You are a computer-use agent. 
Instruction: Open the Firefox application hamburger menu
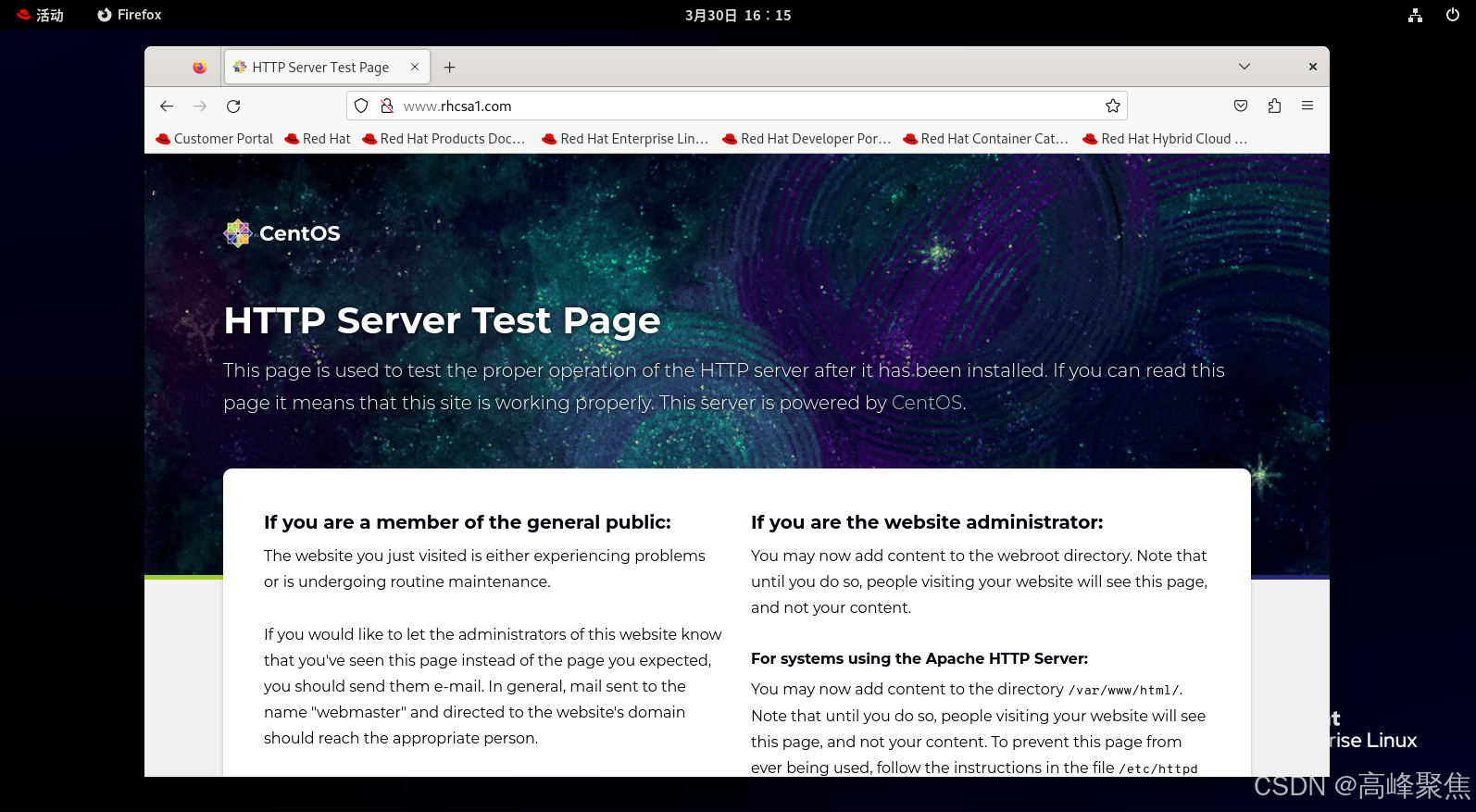(x=1307, y=106)
